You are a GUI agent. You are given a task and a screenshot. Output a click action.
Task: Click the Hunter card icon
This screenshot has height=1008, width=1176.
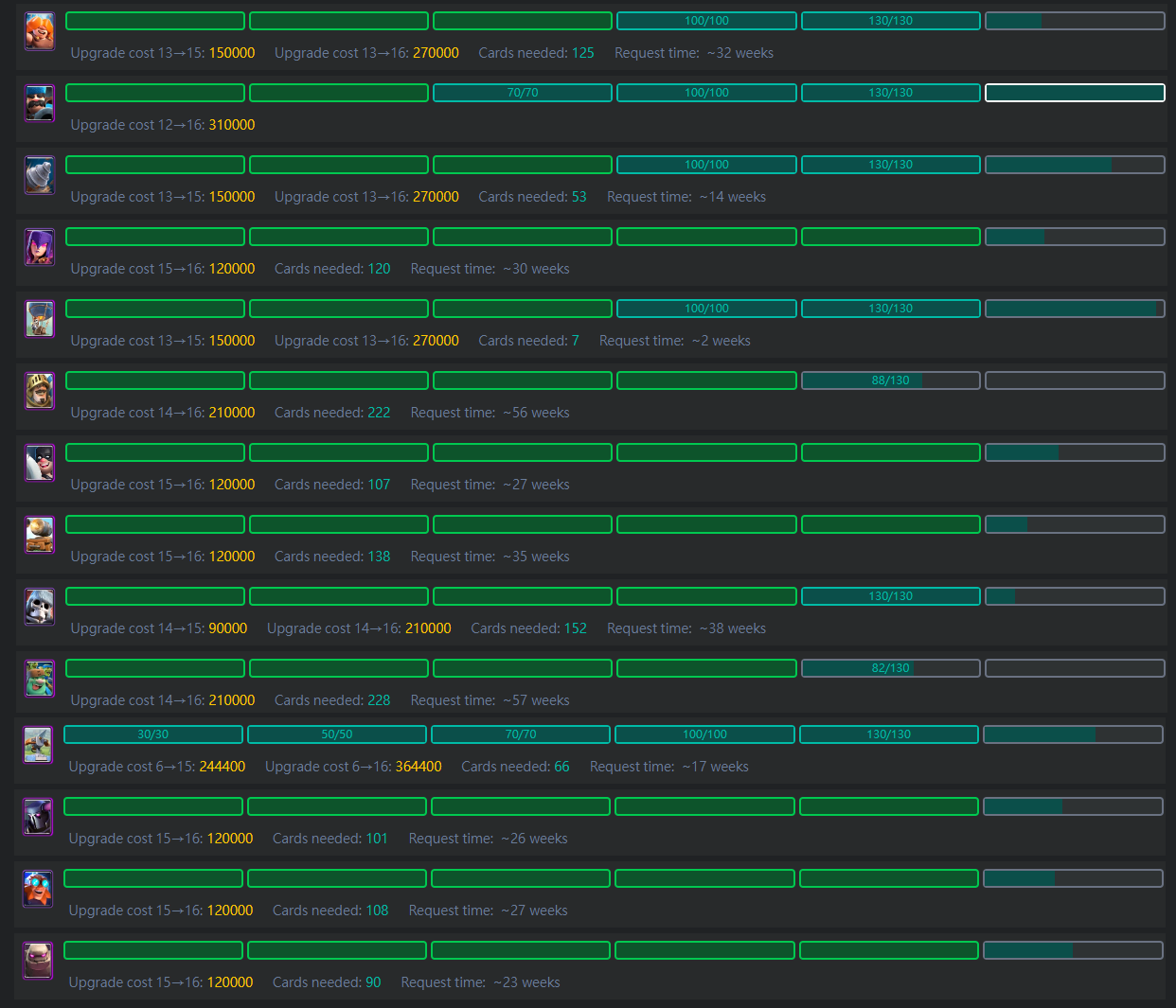click(39, 103)
